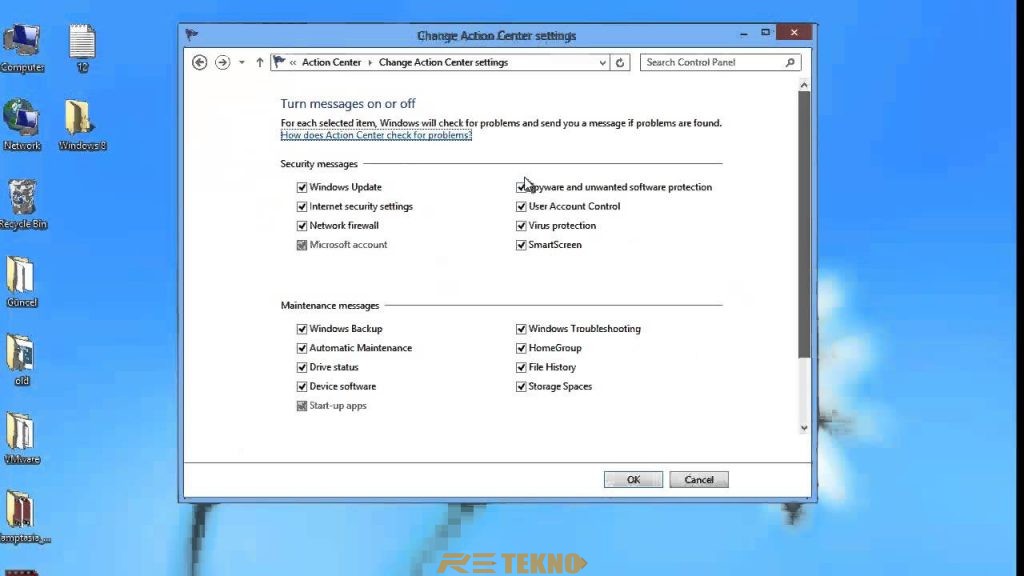
Task: Click the Search Control Panel field
Action: click(720, 62)
